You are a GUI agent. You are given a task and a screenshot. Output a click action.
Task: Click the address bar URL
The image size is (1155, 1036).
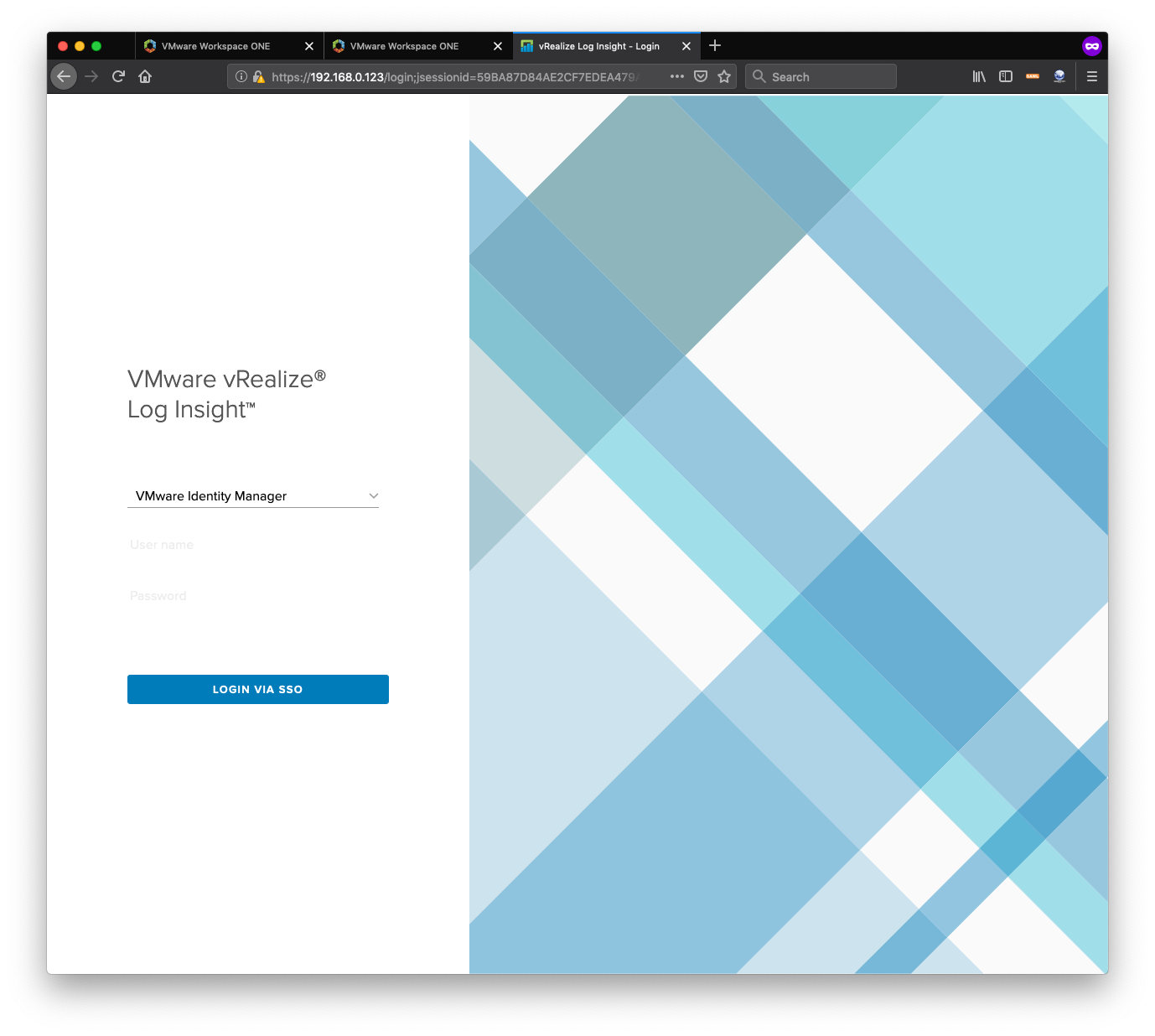[x=455, y=76]
